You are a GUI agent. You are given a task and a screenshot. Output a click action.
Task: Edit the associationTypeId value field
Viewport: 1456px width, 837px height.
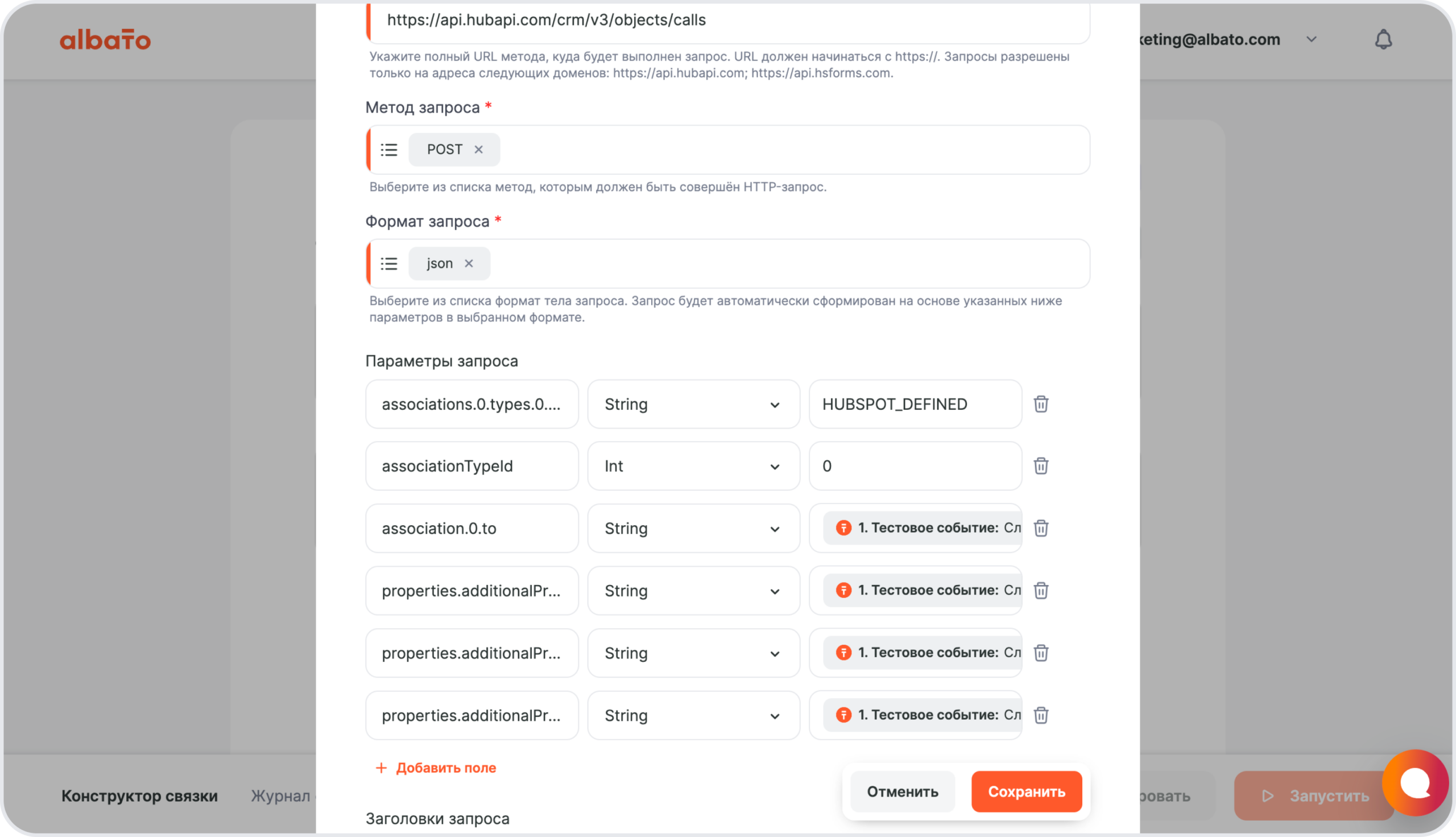(915, 466)
